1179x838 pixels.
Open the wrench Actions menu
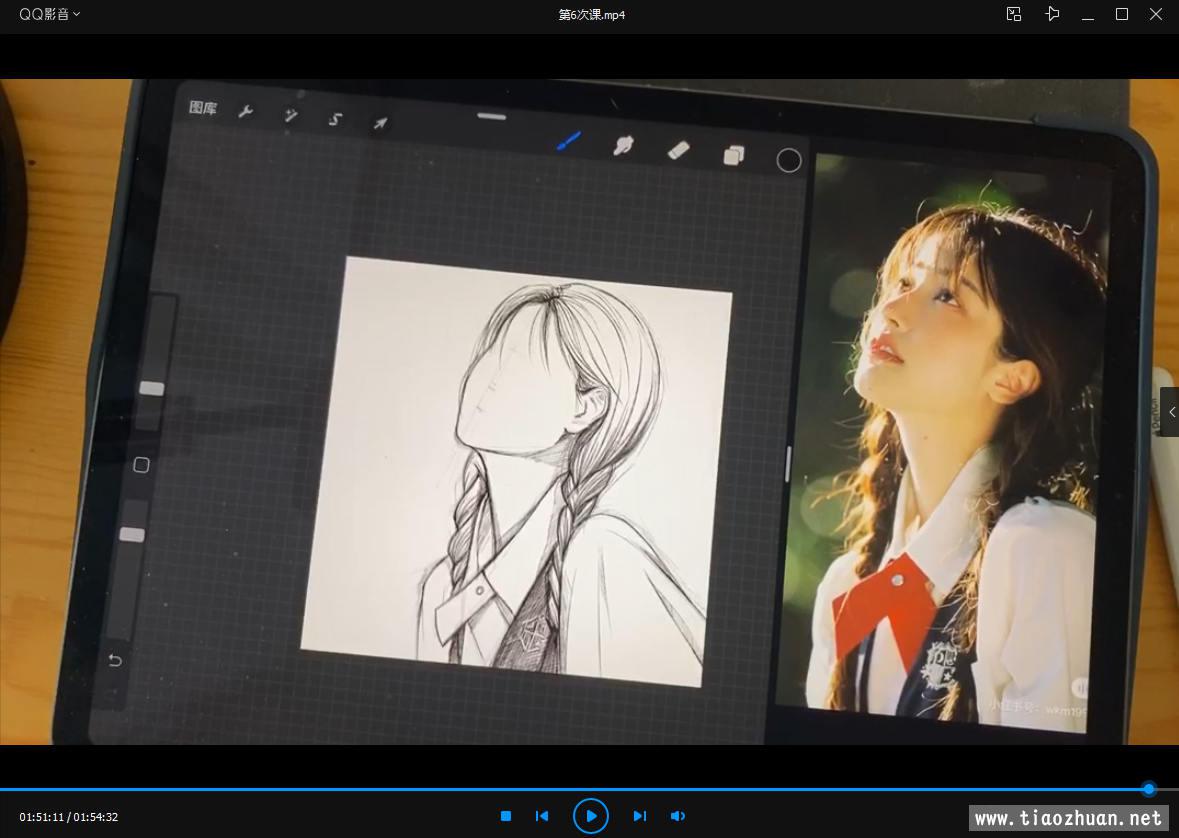click(246, 112)
